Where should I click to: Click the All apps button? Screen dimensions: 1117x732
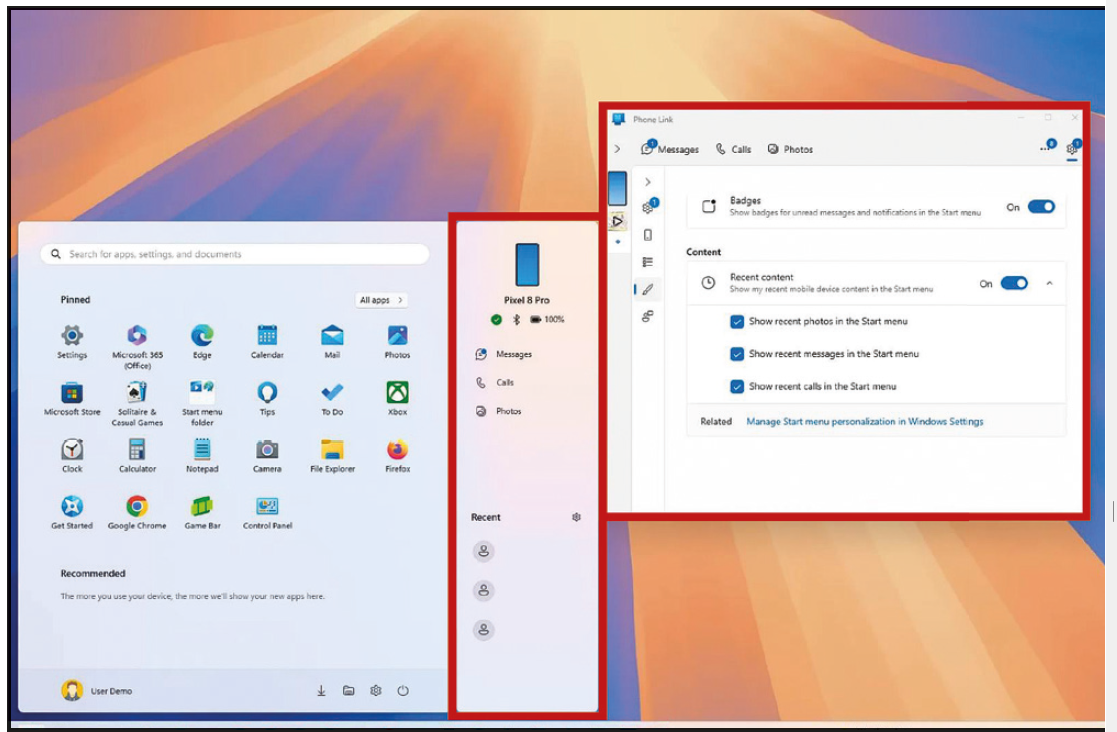pos(381,300)
